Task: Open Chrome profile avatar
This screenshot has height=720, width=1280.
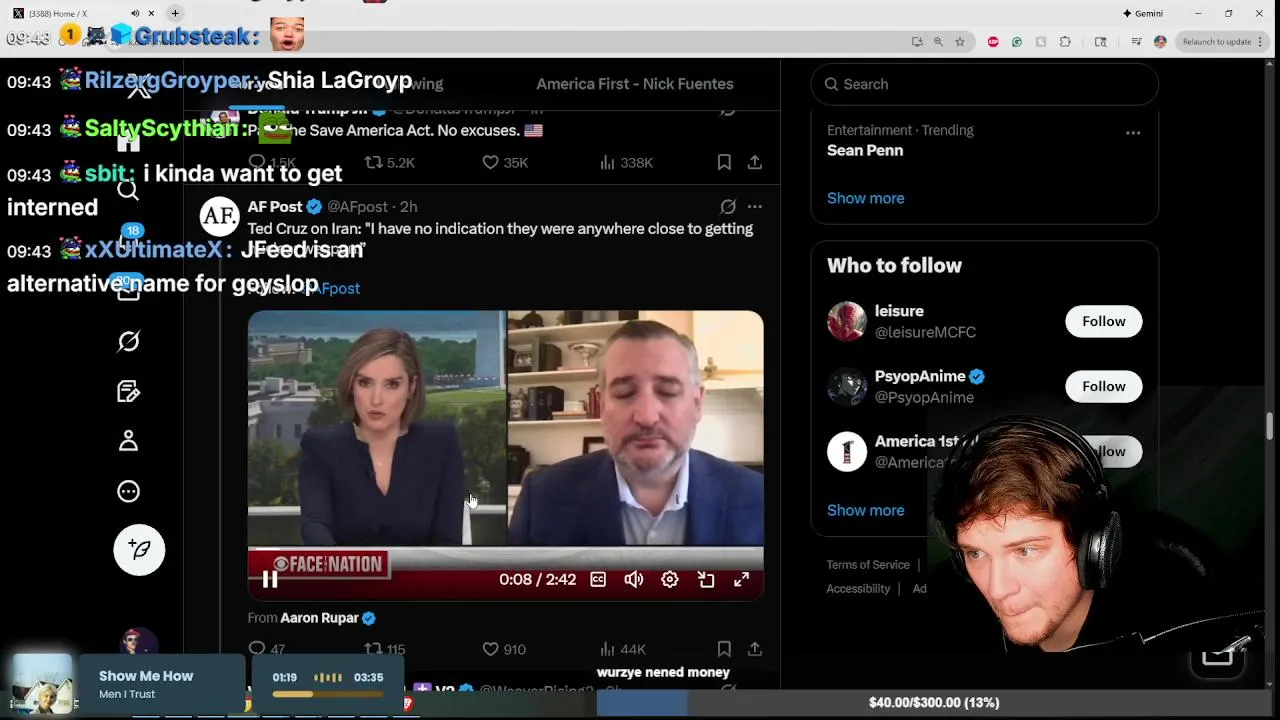Action: (1160, 42)
